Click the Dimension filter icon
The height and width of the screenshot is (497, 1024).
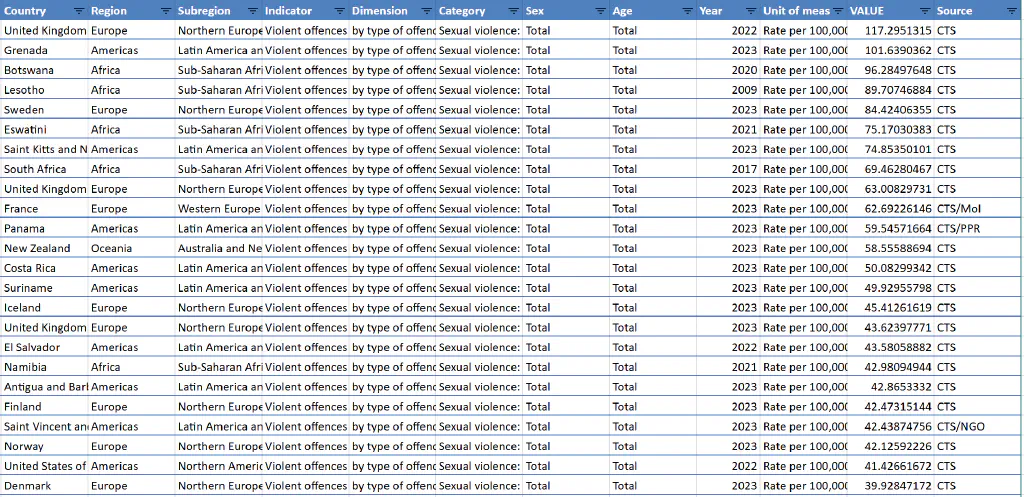[x=427, y=11]
